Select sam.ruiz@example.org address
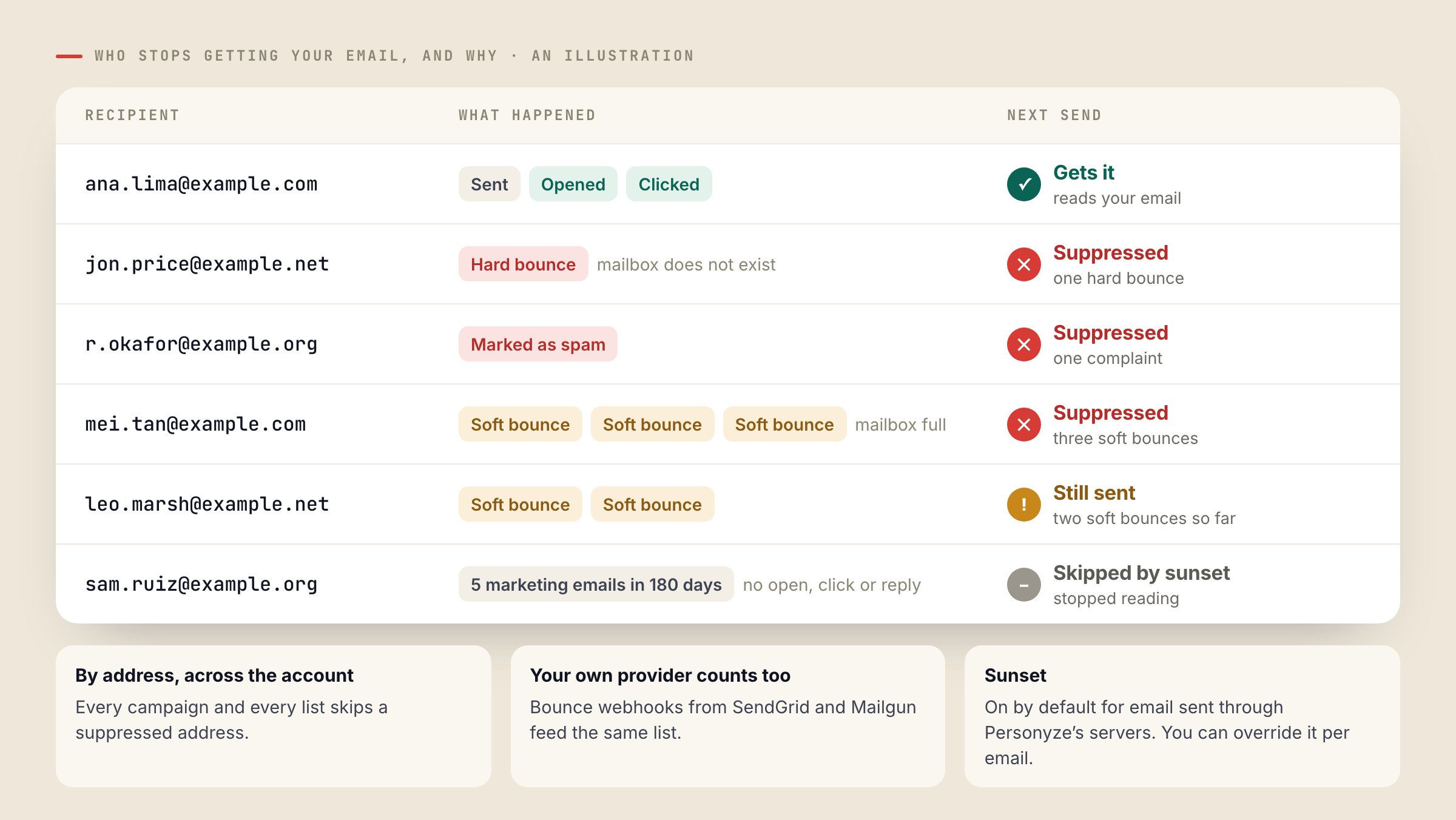 [x=201, y=585]
